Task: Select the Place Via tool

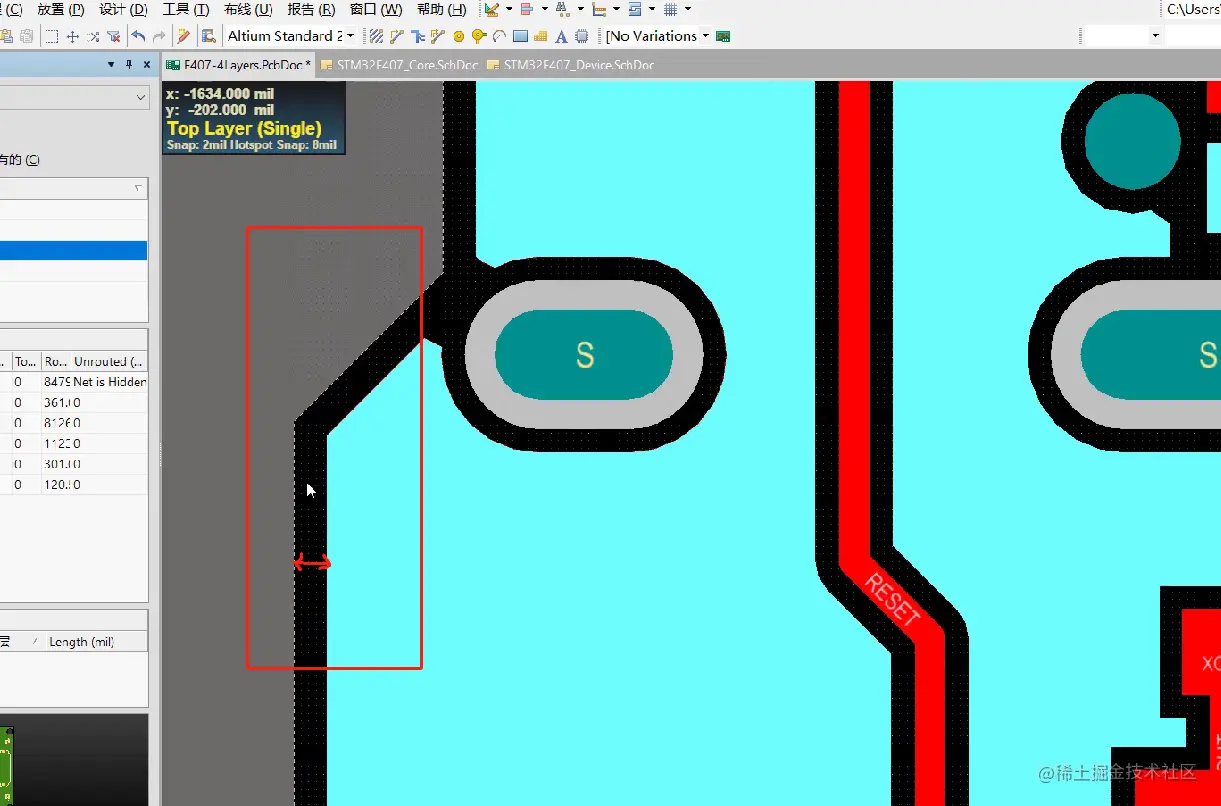Action: tap(478, 36)
